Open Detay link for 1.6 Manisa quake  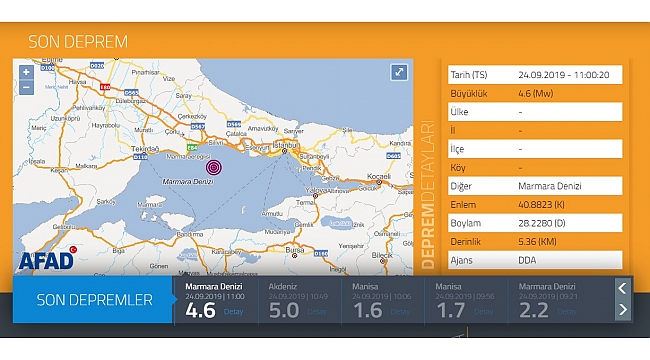pyautogui.click(x=400, y=311)
